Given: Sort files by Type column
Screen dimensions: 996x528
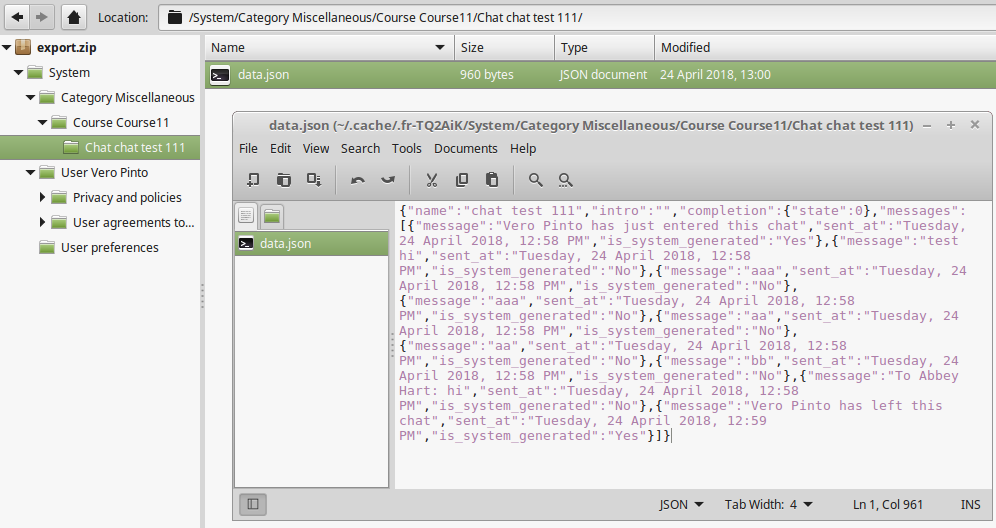Looking at the screenshot, I should tap(604, 48).
